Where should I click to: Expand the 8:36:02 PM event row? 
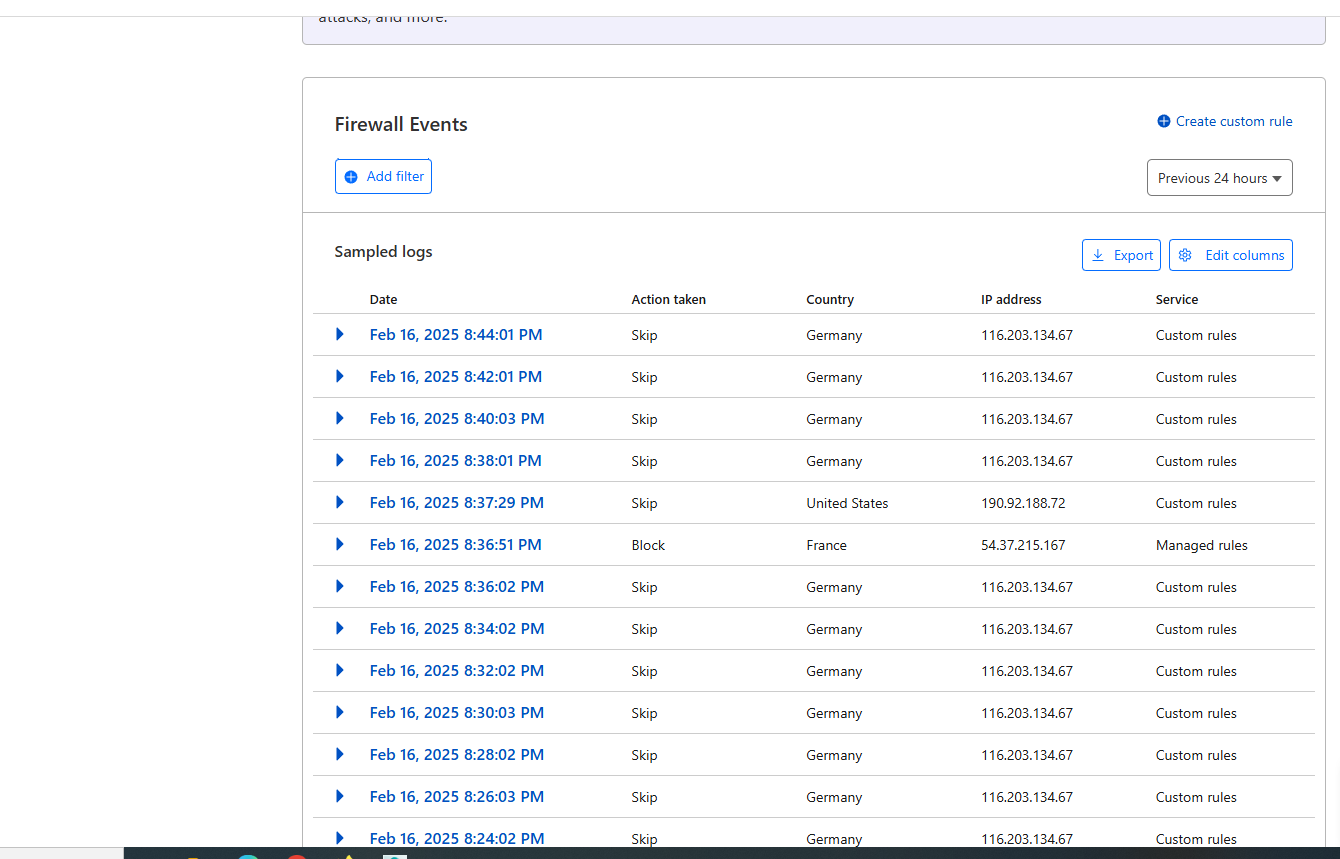[340, 586]
